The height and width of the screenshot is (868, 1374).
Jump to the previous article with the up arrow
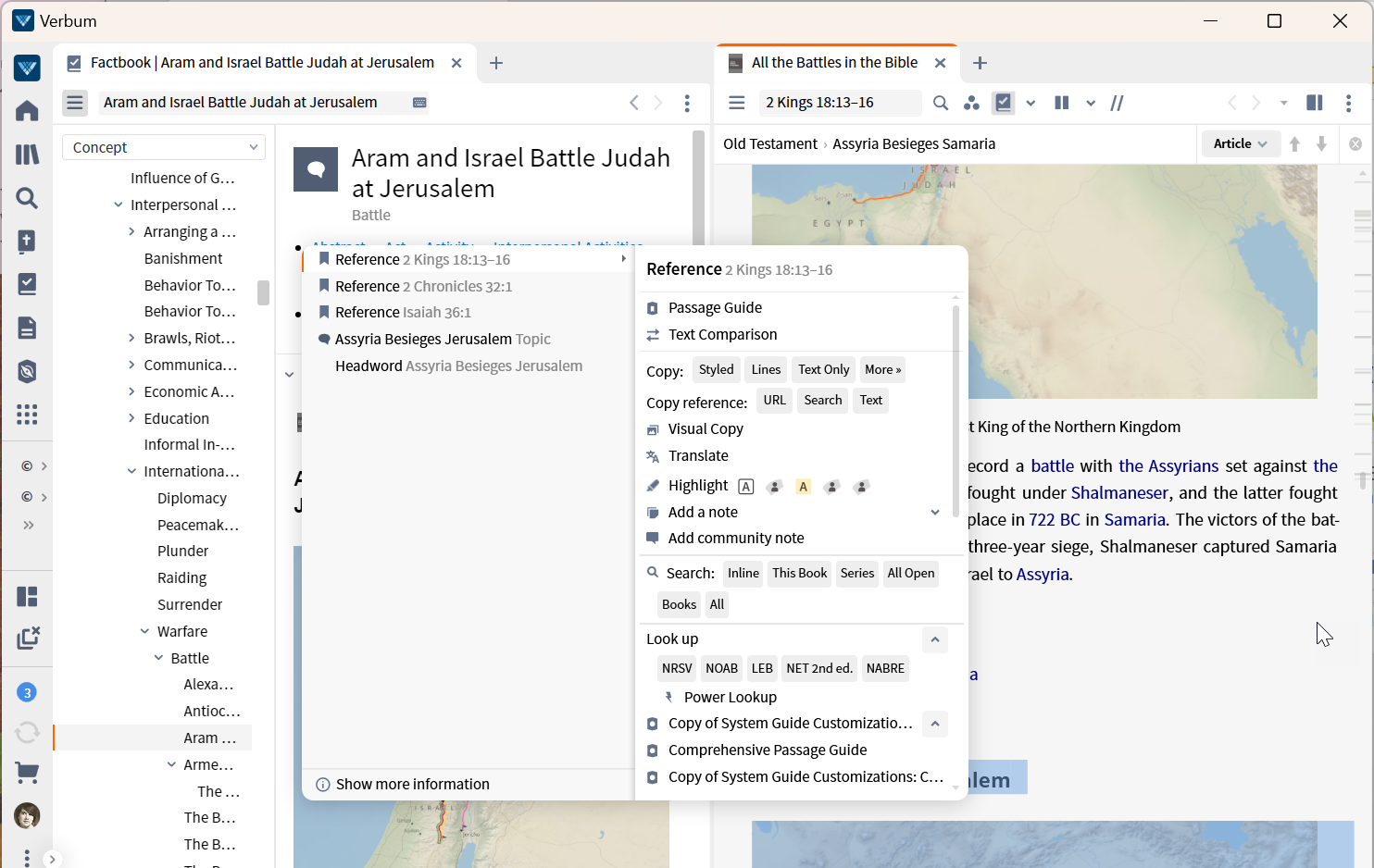[1295, 144]
